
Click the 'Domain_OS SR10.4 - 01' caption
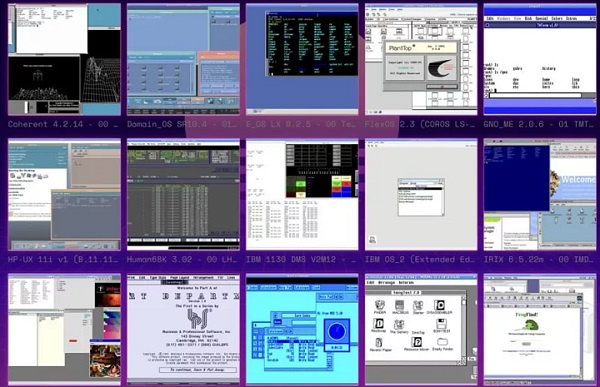click(x=183, y=124)
